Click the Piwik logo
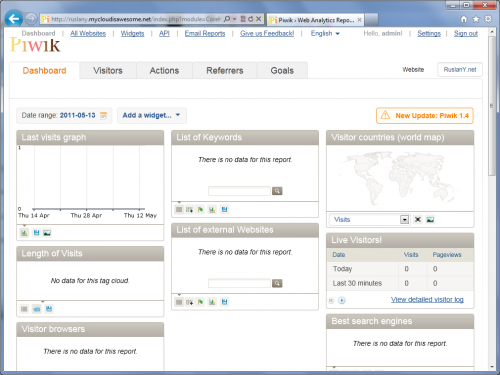 coord(35,45)
